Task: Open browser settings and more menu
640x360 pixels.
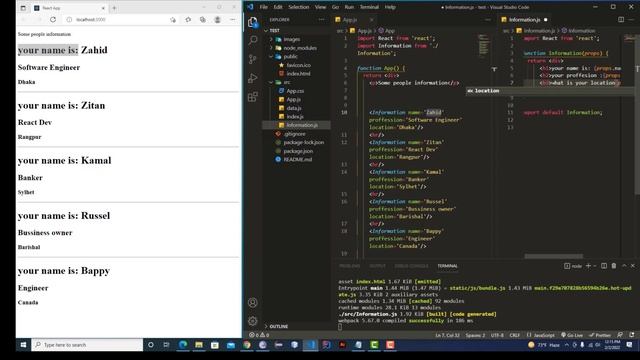Action: point(232,19)
